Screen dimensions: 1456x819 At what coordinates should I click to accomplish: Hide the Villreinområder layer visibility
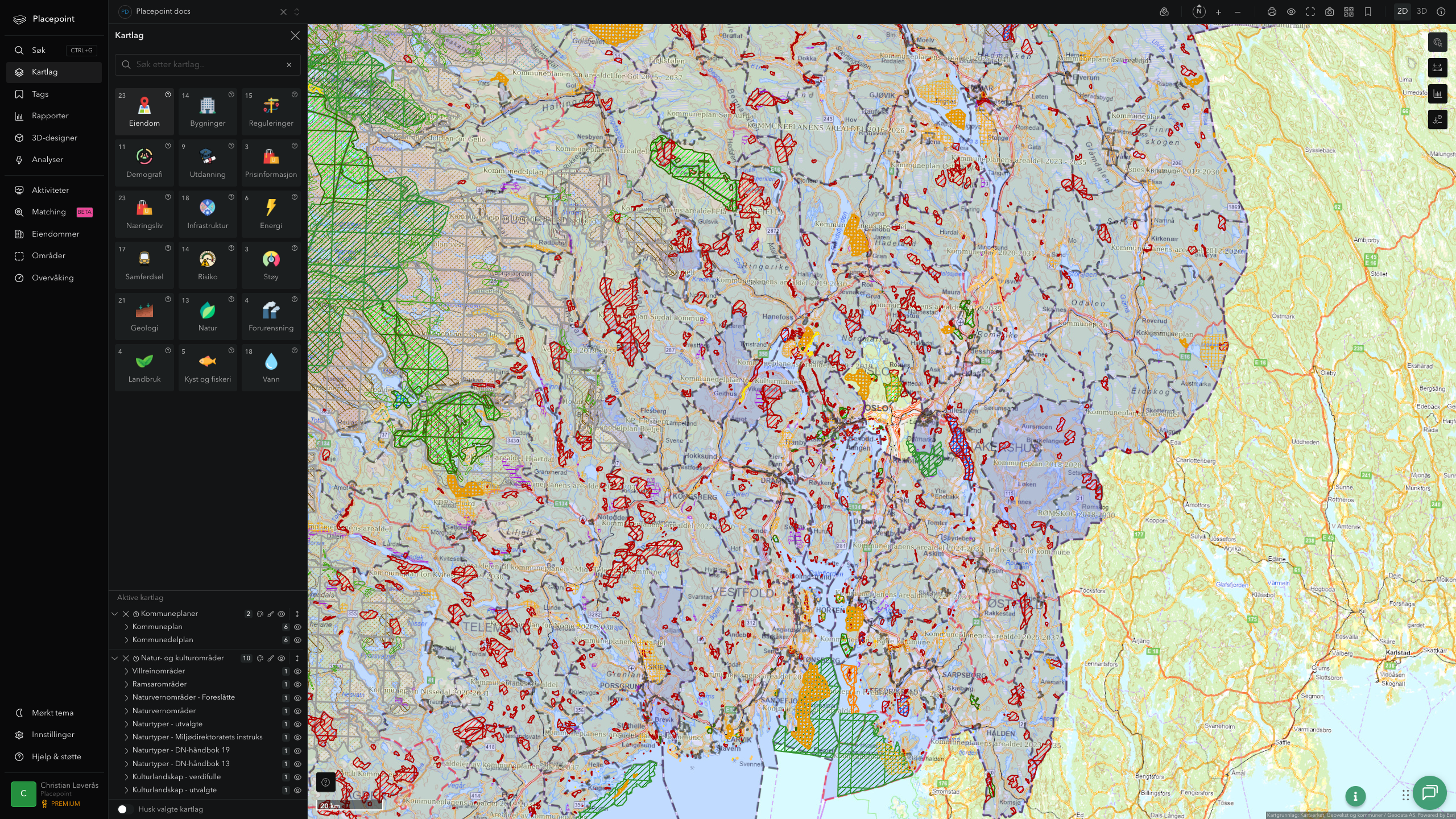pos(297,671)
